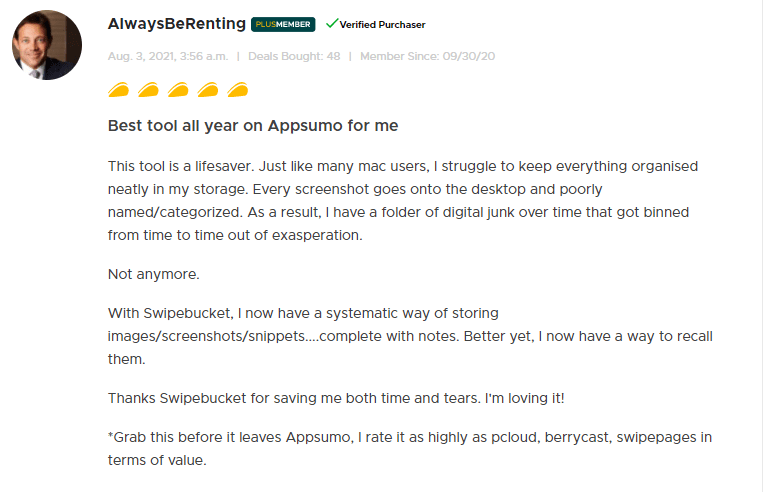Open the reviewer's profile photo

47,45
